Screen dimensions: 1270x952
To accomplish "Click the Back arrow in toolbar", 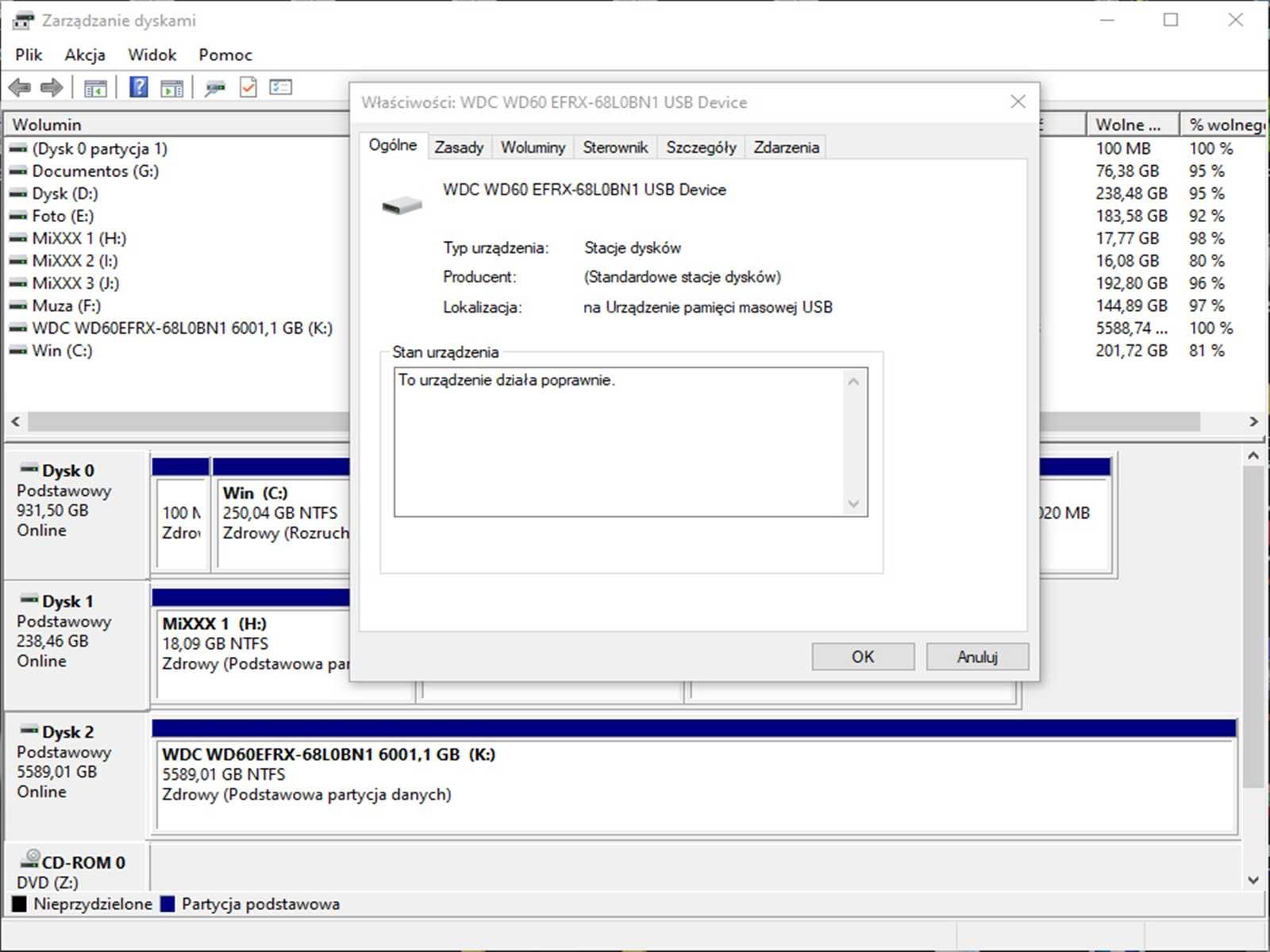I will point(20,87).
